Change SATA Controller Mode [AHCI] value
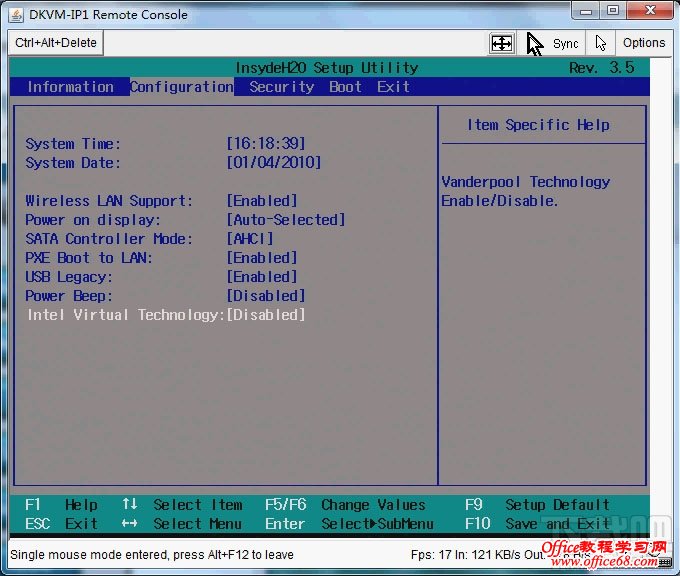 point(250,239)
